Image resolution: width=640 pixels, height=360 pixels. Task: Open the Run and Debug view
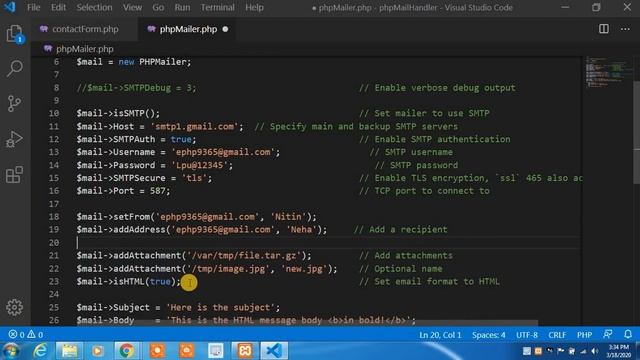point(15,139)
